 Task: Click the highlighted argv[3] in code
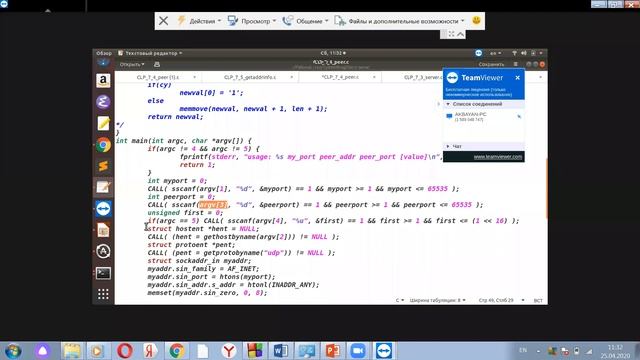212,204
